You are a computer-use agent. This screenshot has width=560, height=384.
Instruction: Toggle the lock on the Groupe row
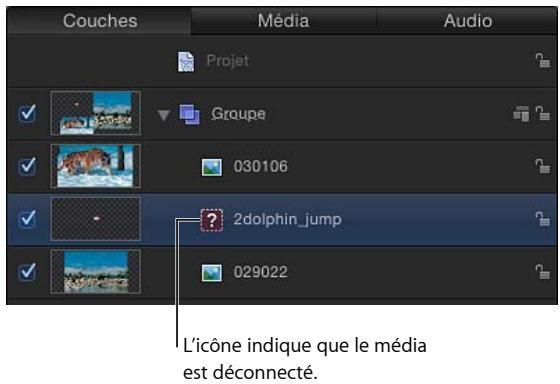(x=542, y=113)
